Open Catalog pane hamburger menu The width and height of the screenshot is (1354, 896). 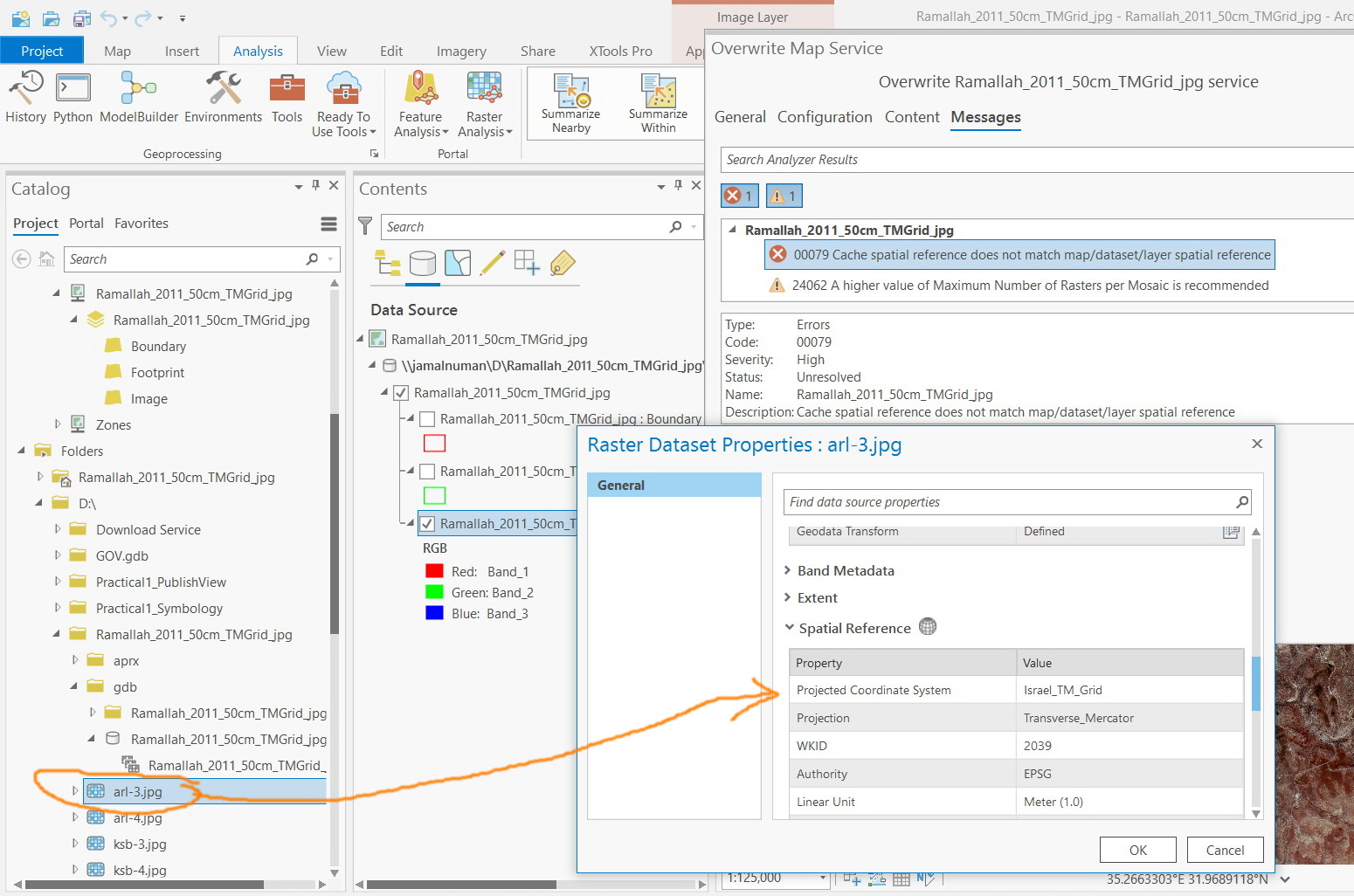point(328,224)
